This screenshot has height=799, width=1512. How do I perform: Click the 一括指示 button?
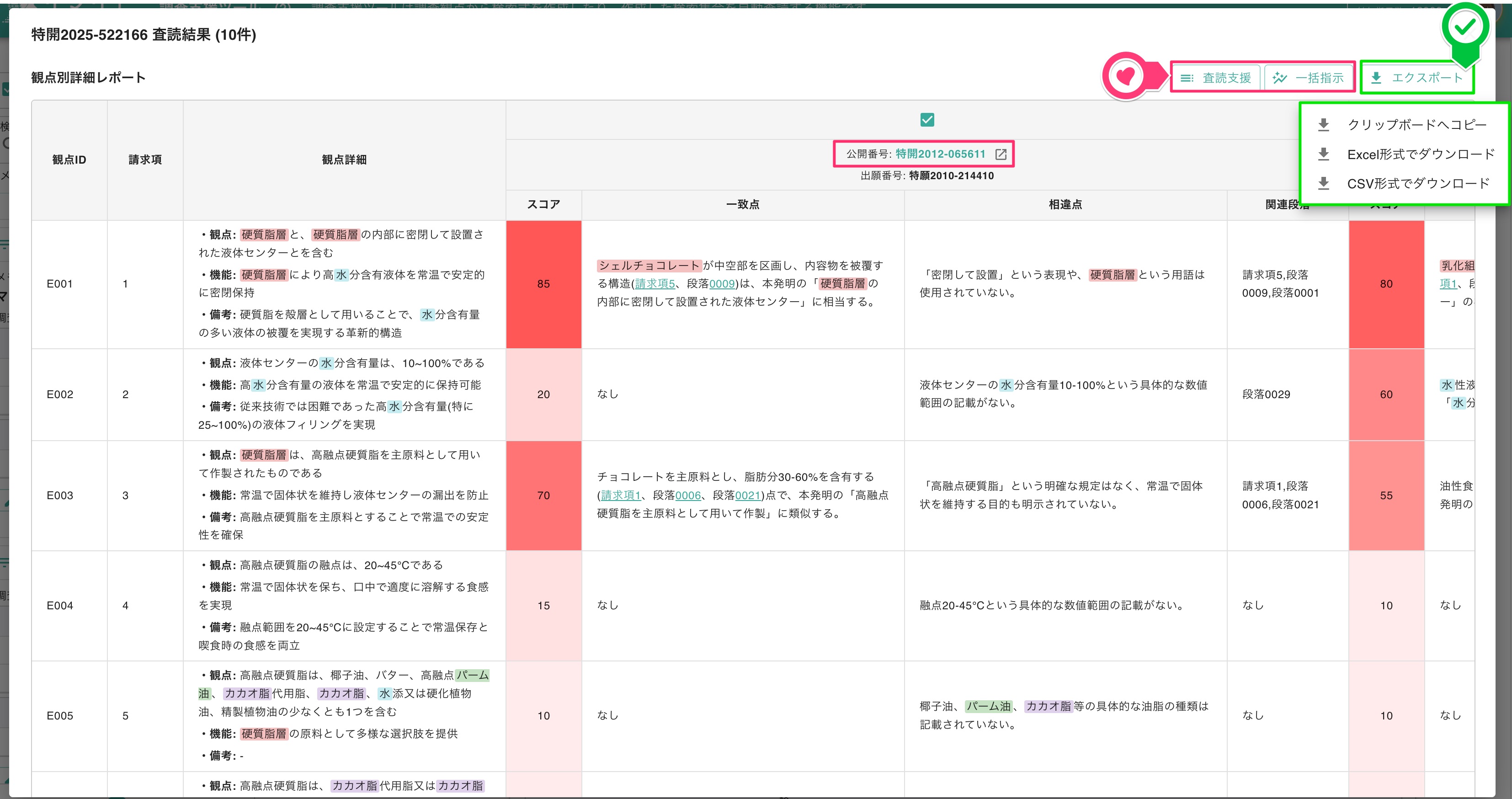[x=1308, y=78]
